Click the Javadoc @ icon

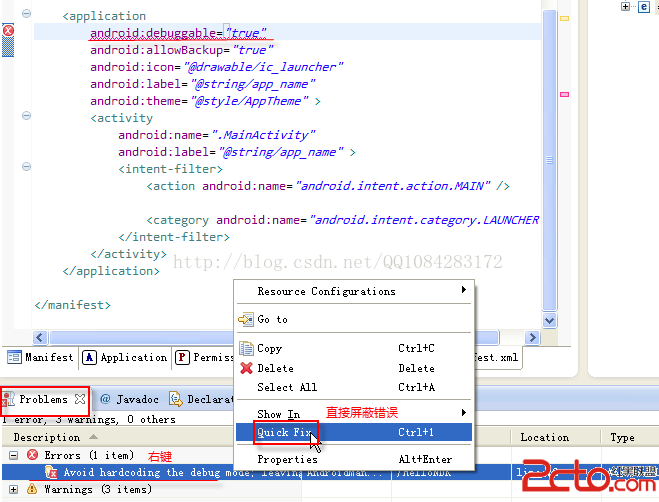coord(105,399)
